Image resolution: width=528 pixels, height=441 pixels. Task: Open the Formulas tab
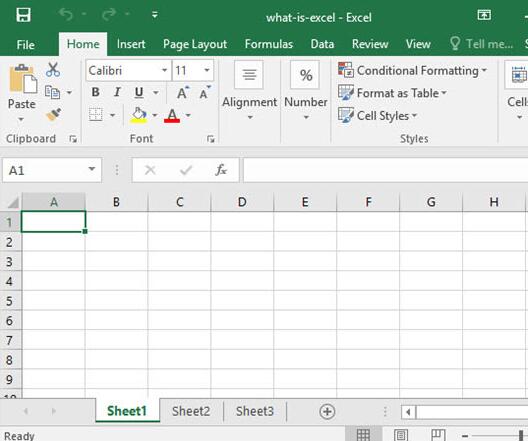tap(269, 44)
